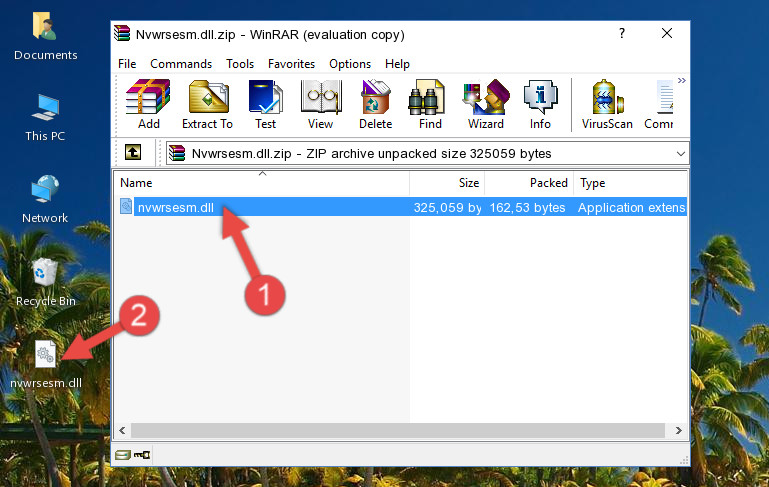
Task: Open the Help menu
Action: coord(397,64)
